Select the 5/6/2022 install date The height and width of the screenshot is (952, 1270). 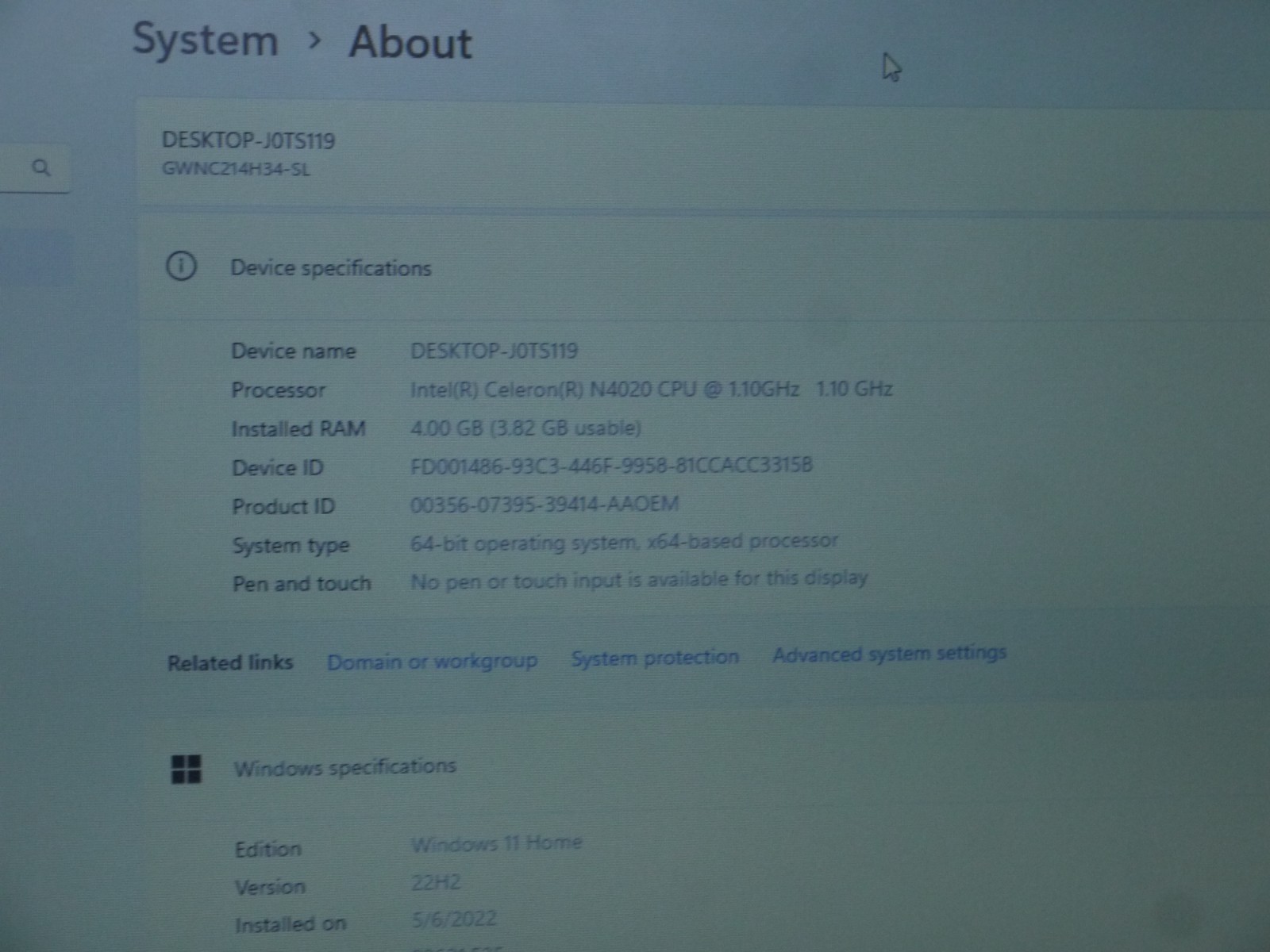pyautogui.click(x=454, y=919)
